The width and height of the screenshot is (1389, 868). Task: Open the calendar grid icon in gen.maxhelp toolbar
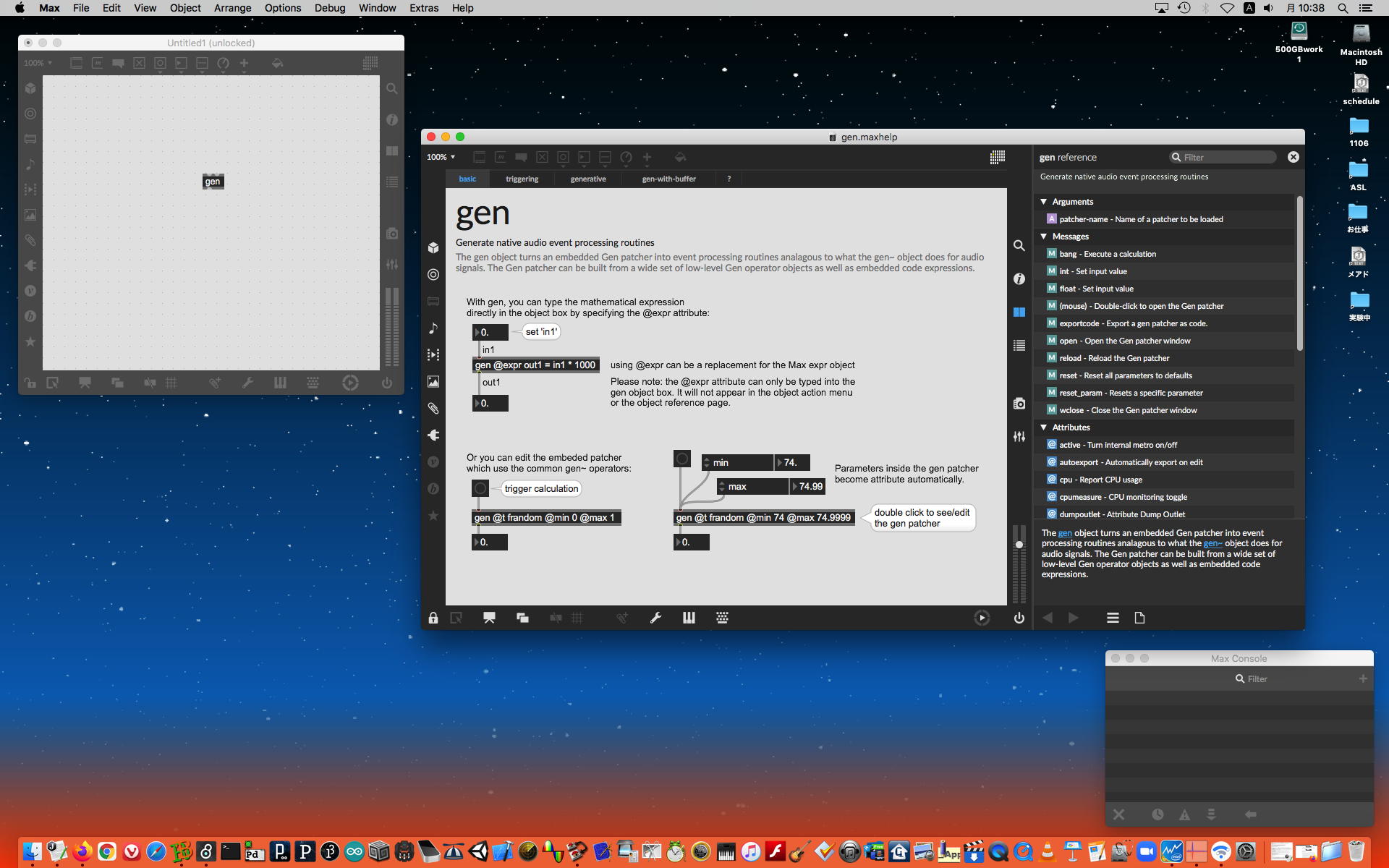(x=997, y=157)
